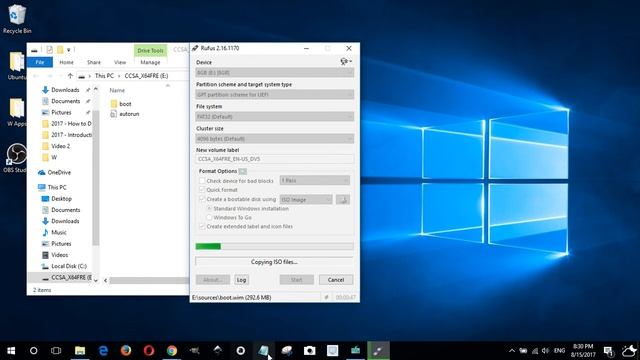Select the Ubuntu desktop folder icon
Screen dimensions: 640x360
pos(17,65)
